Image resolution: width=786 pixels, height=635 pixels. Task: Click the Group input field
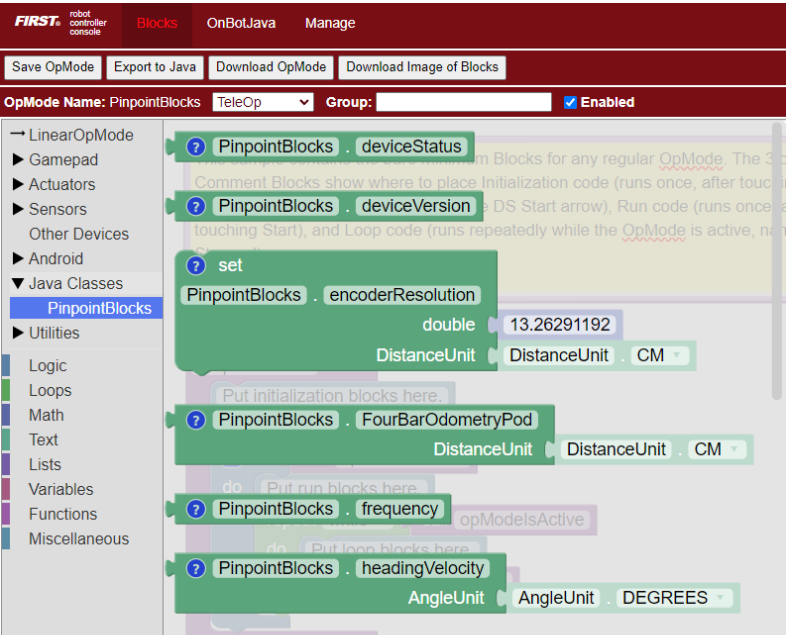point(463,102)
